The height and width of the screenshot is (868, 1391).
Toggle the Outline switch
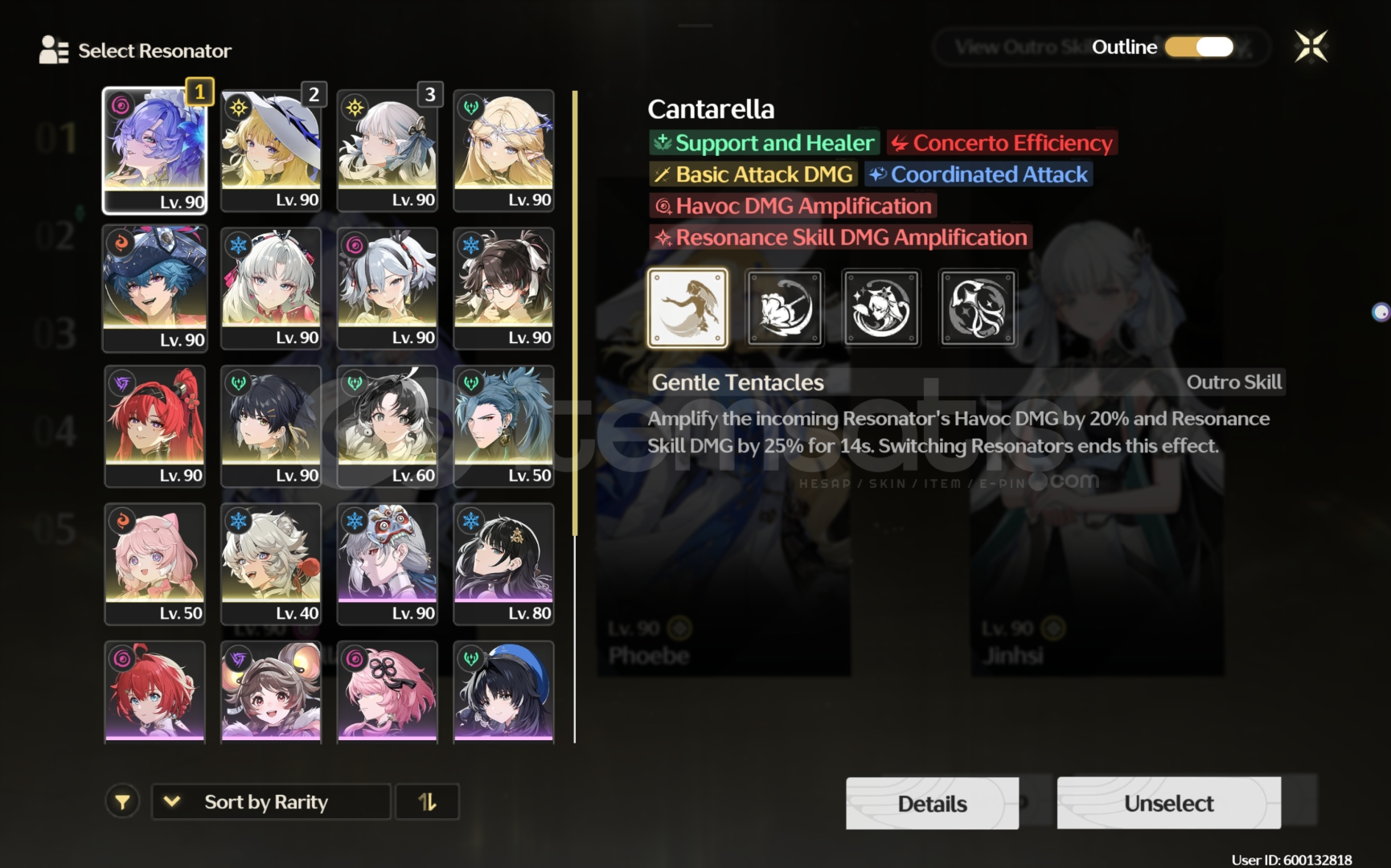(x=1199, y=47)
